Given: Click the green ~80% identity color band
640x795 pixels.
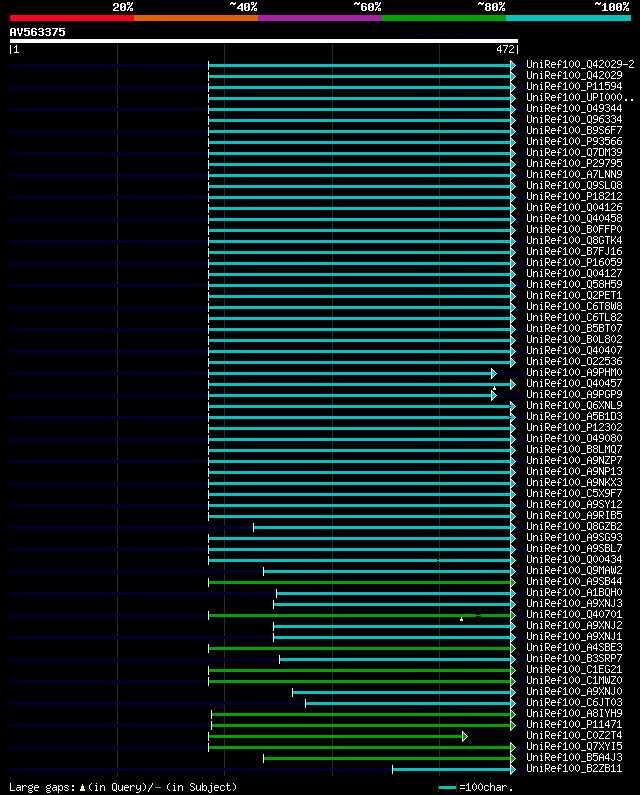Looking at the screenshot, I should coord(444,18).
